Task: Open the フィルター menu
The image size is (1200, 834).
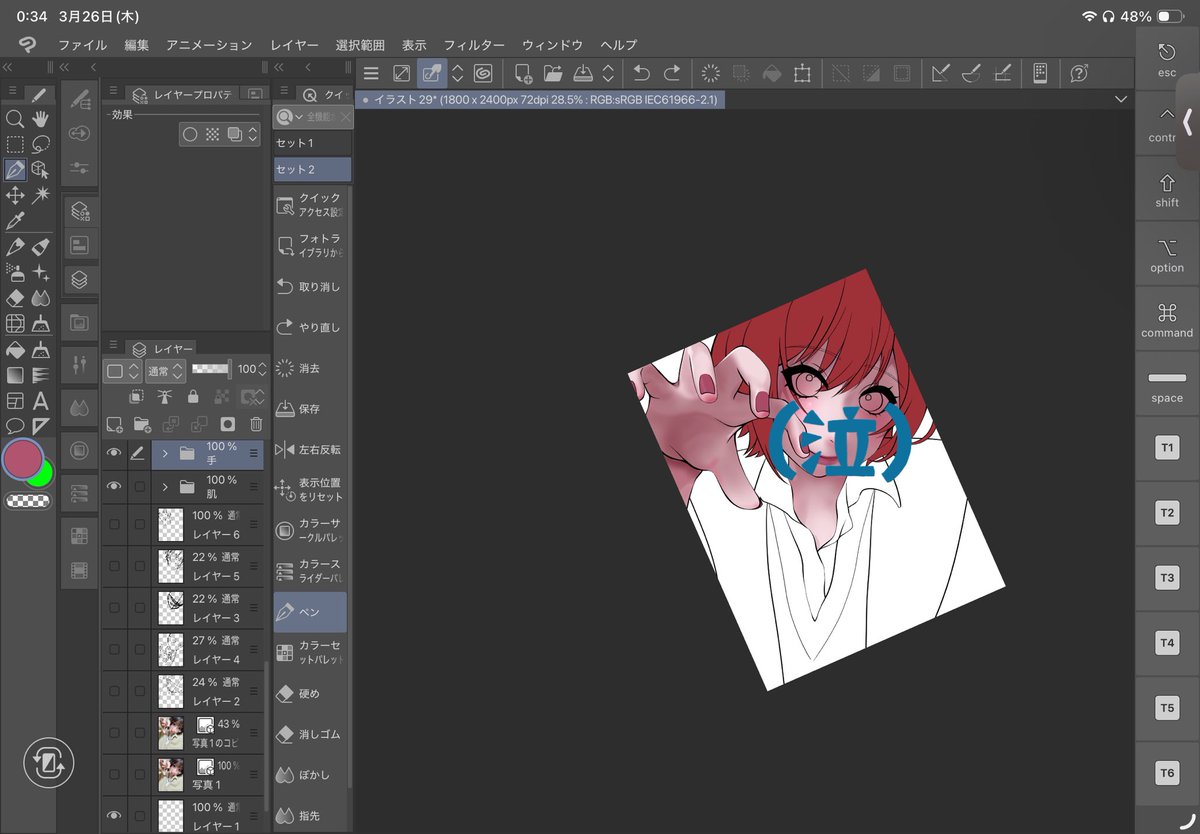Action: tap(474, 45)
